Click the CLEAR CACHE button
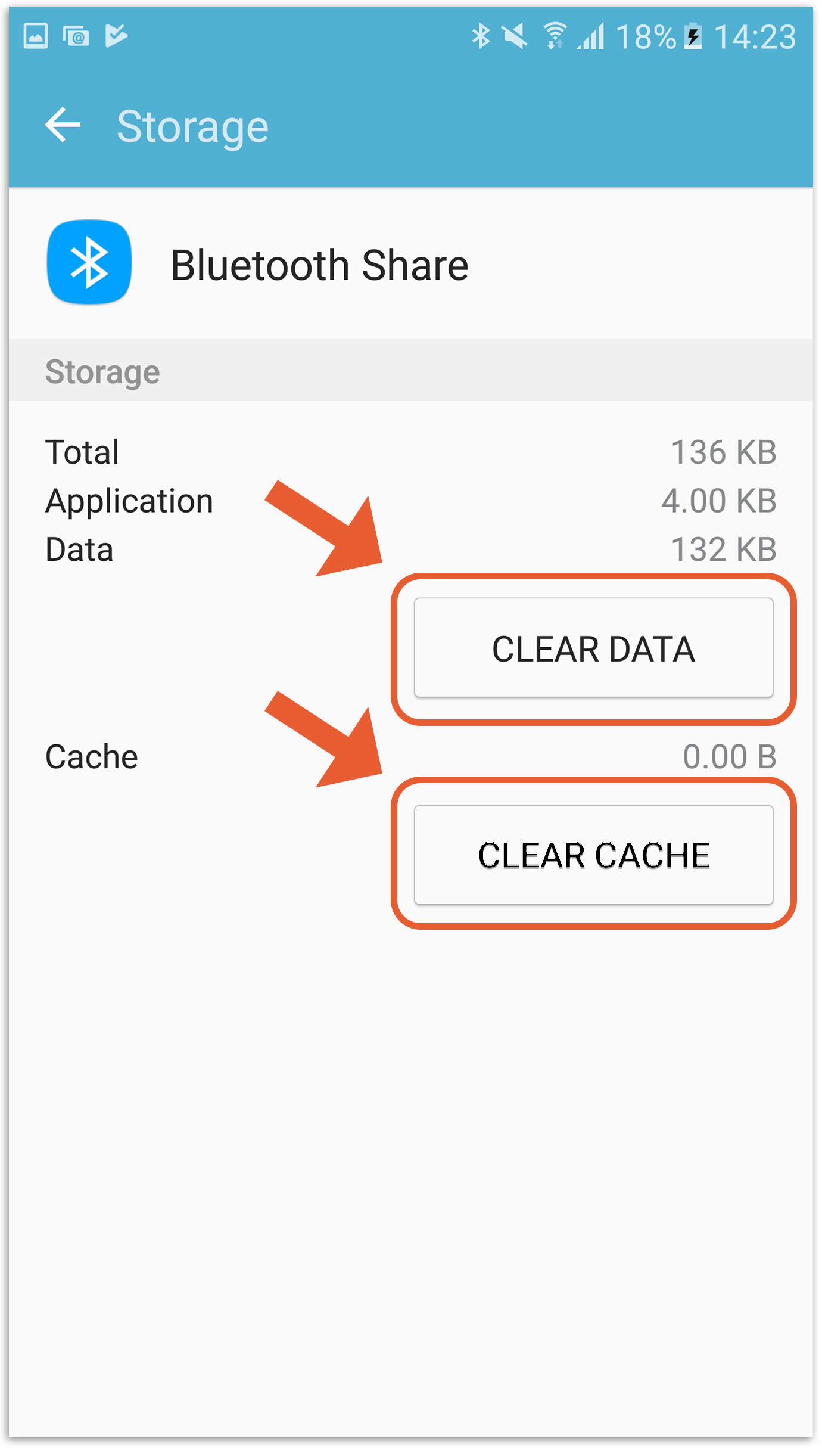Viewport: 822px width, 1456px height. click(593, 855)
